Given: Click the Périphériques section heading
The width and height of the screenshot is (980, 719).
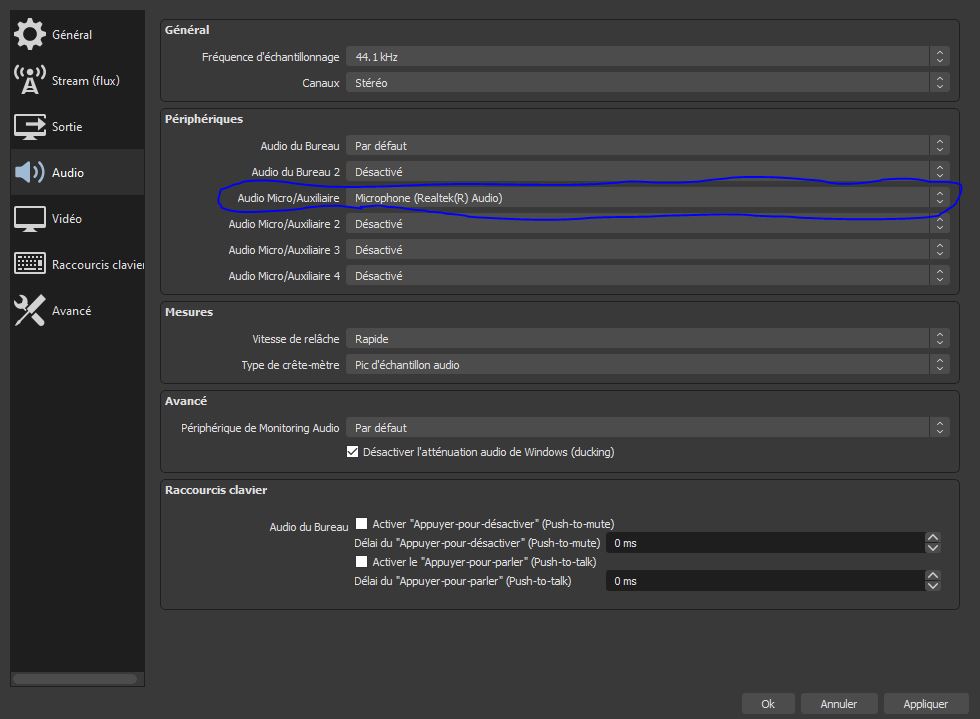Looking at the screenshot, I should click(204, 119).
